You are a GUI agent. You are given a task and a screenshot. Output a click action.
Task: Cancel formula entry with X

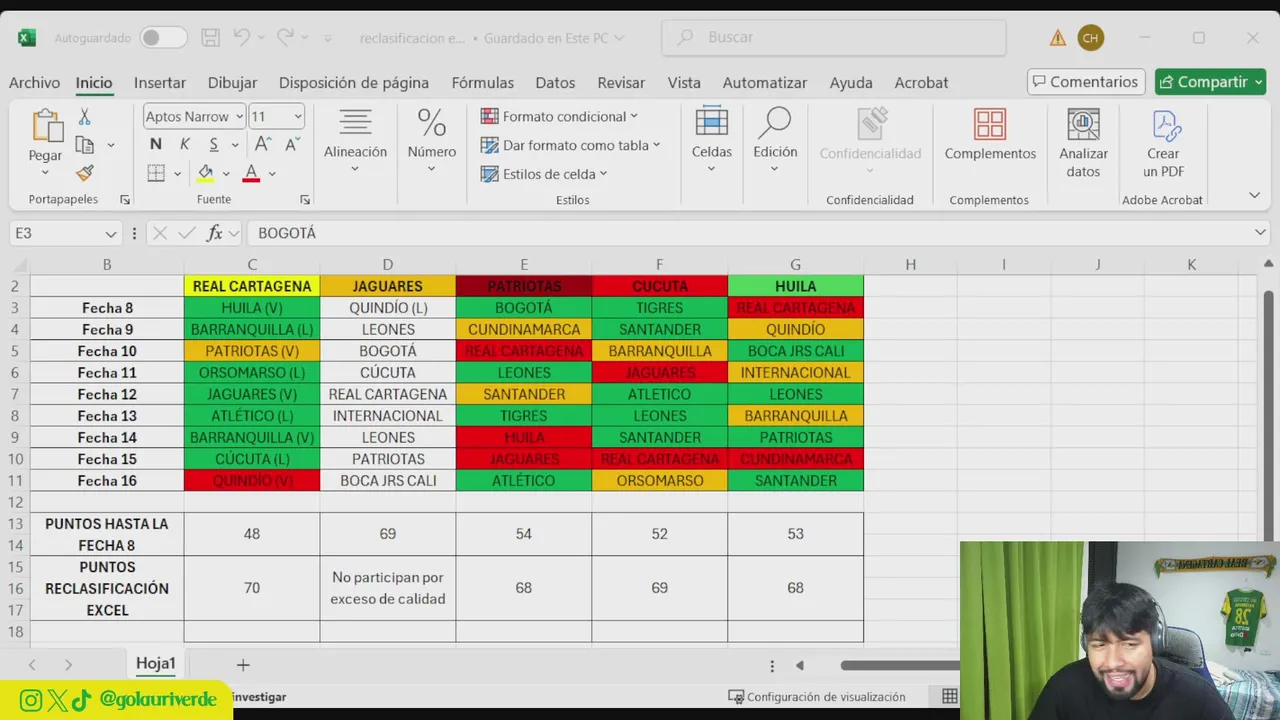tap(159, 233)
